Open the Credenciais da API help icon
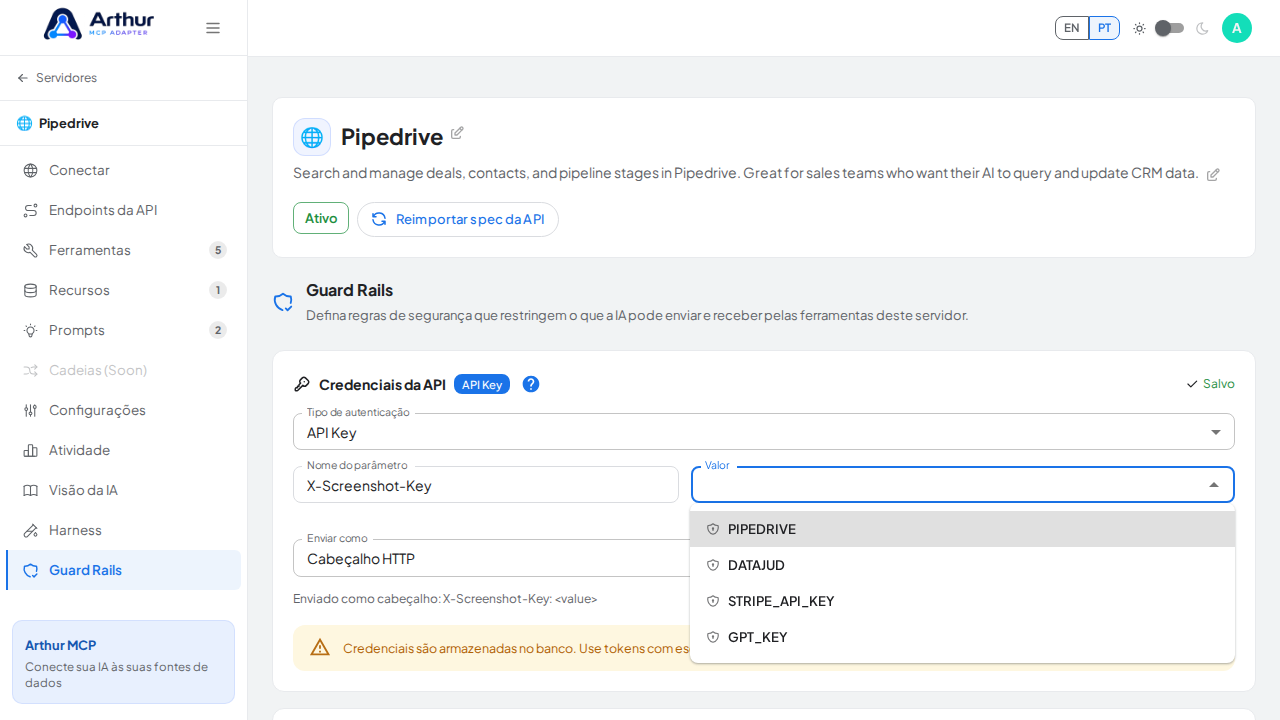1280x720 pixels. click(531, 384)
